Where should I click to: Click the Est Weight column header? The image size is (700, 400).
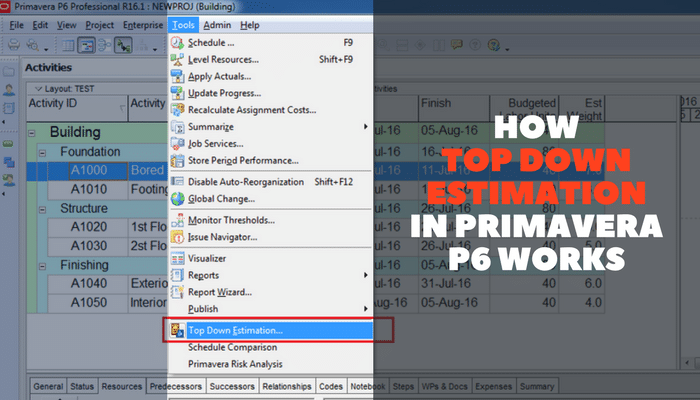tap(582, 108)
